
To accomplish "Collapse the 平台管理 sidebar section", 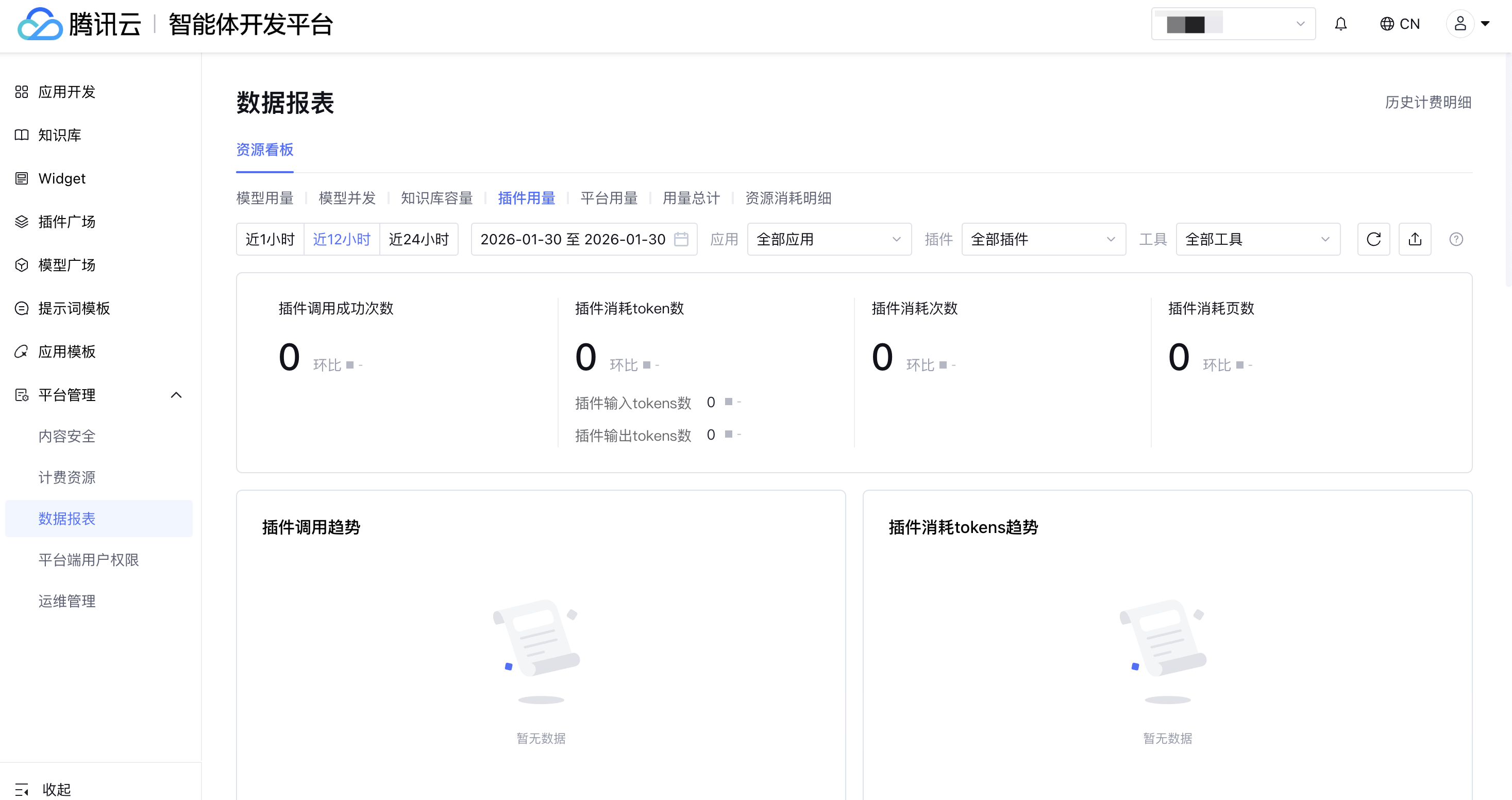I will pos(176,395).
